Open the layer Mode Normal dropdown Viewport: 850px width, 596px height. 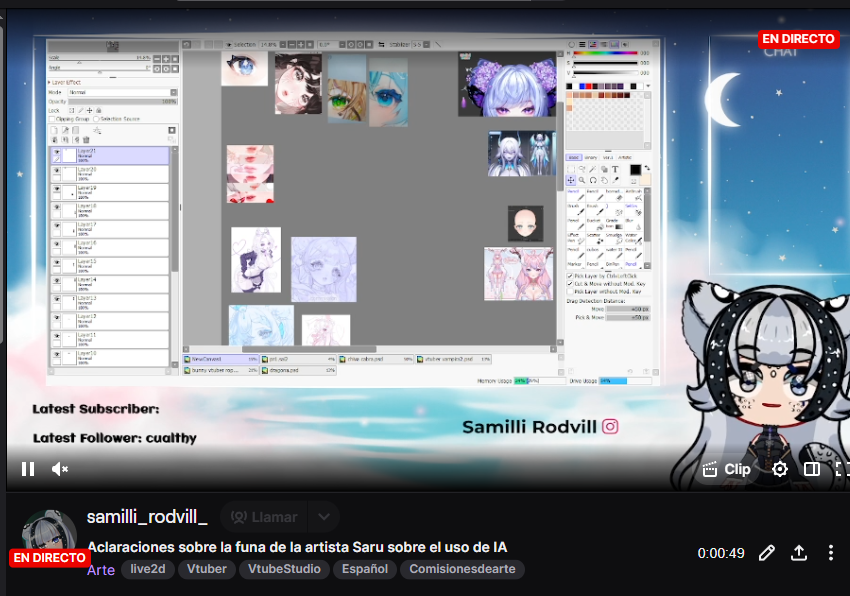tap(123, 92)
